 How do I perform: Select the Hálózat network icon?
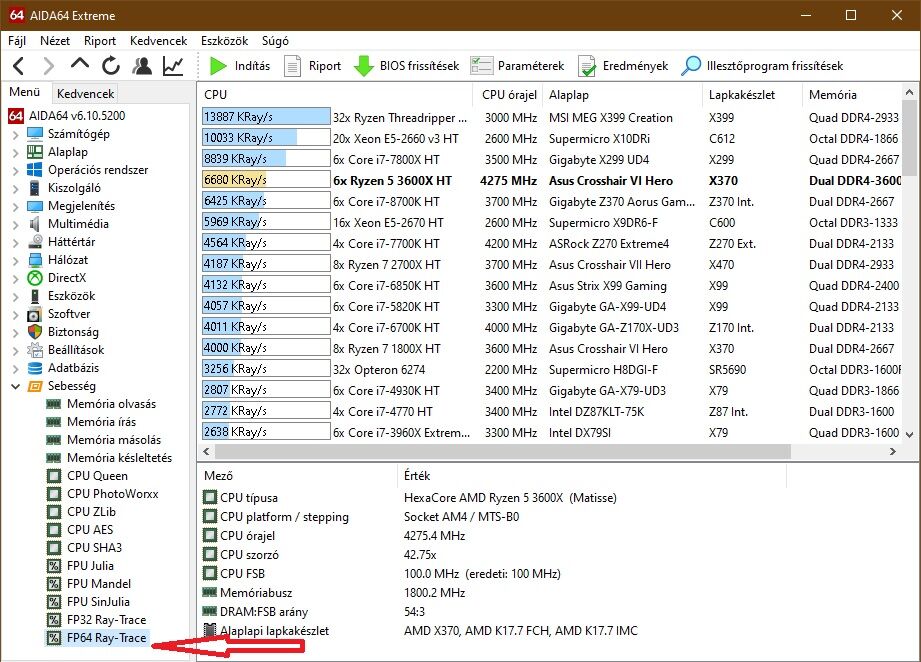click(35, 260)
